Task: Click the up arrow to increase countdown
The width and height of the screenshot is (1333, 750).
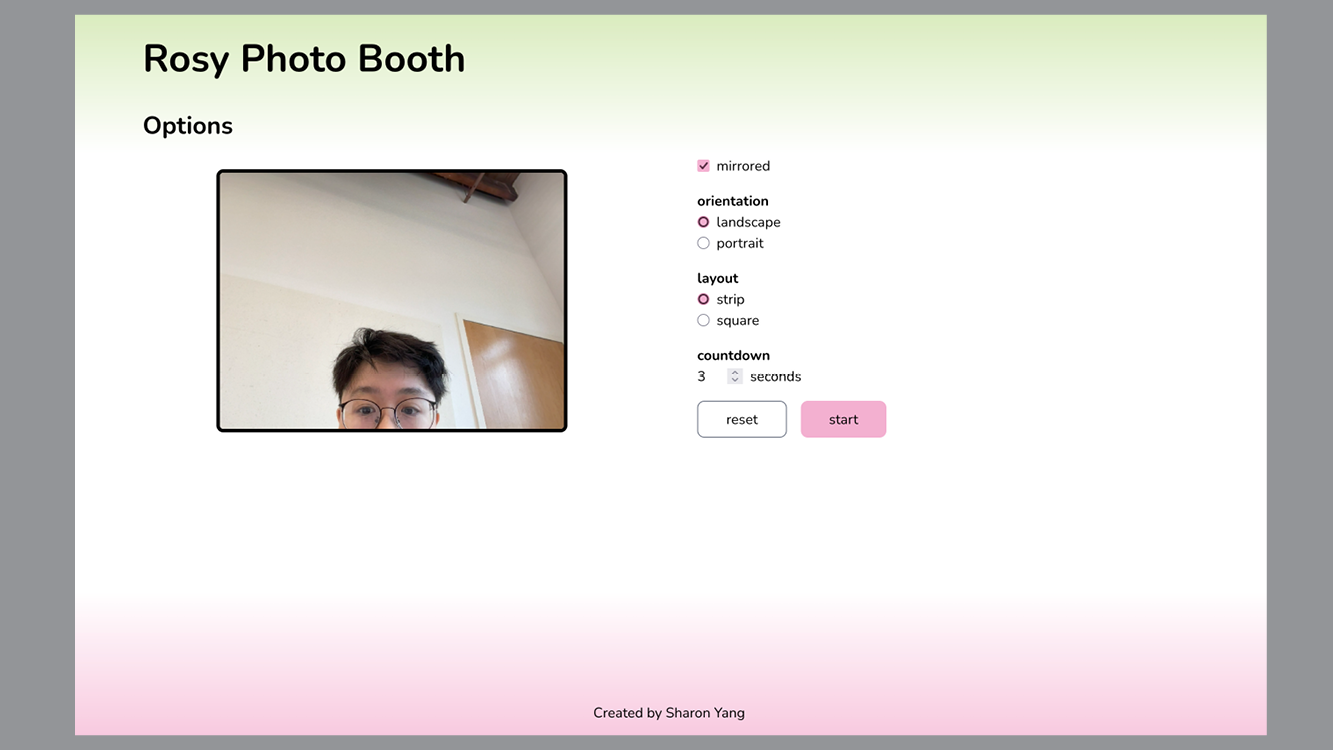Action: click(734, 372)
